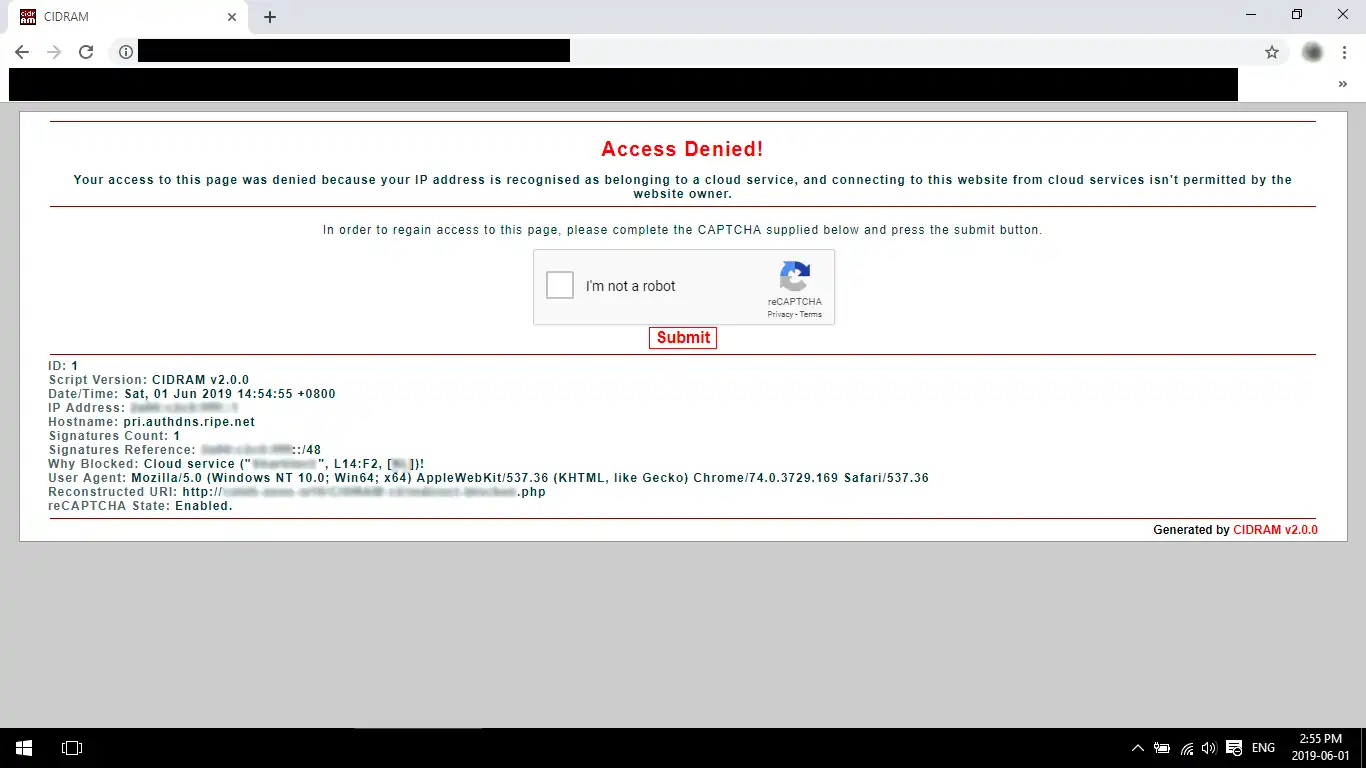Viewport: 1366px width, 768px height.
Task: Open a new browser tab
Action: pyautogui.click(x=270, y=17)
